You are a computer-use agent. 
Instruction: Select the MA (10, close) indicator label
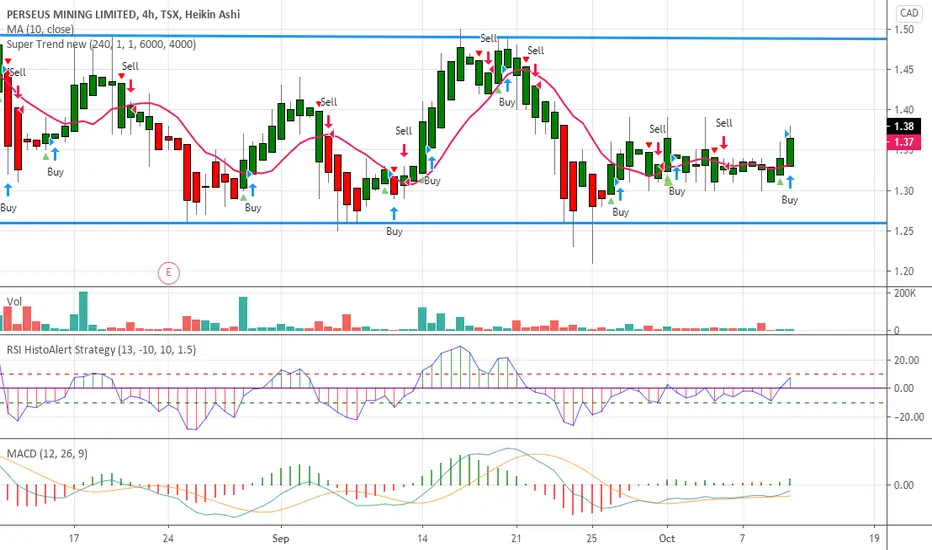(40, 29)
